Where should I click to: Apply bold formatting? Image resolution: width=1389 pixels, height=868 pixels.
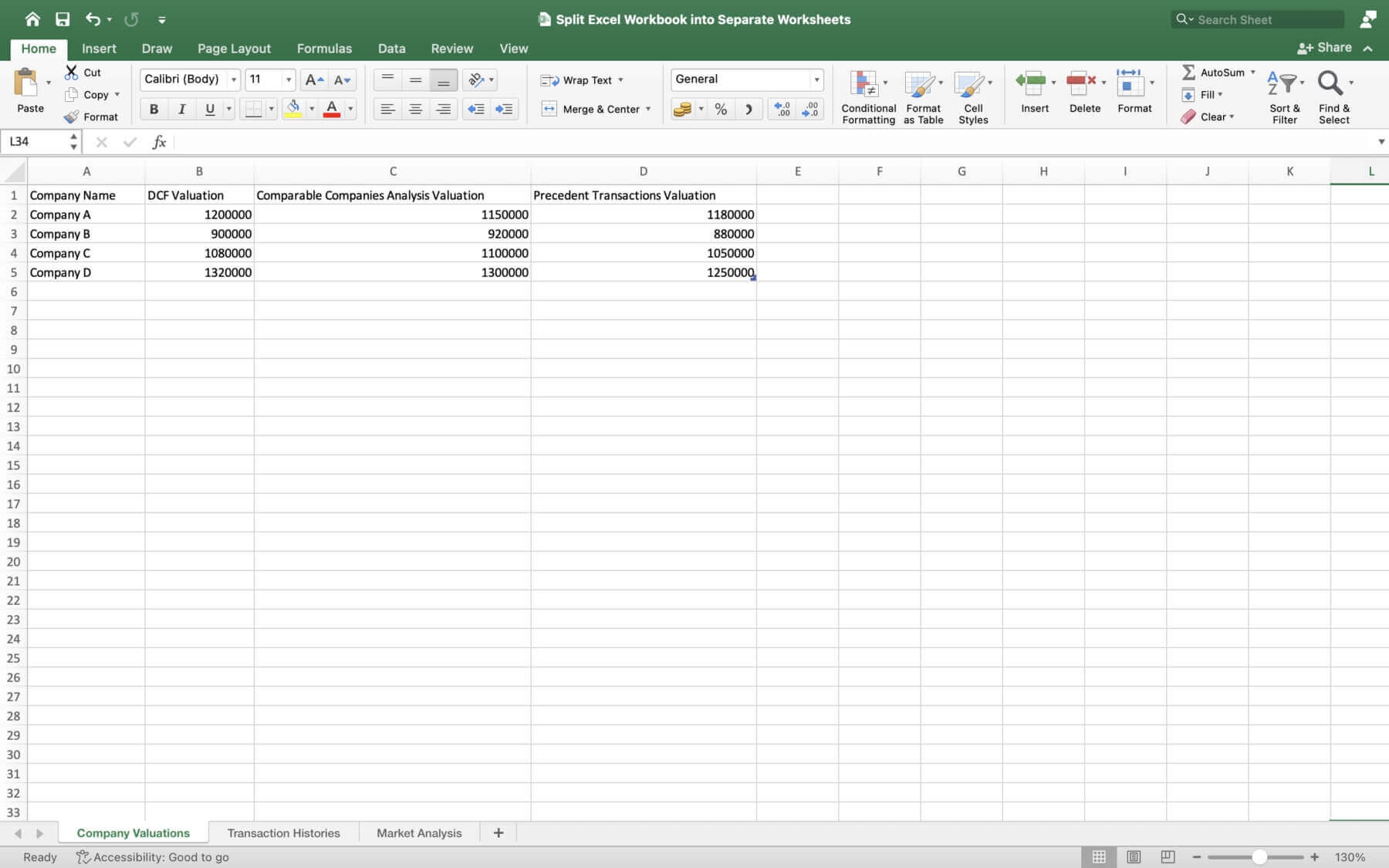(154, 109)
